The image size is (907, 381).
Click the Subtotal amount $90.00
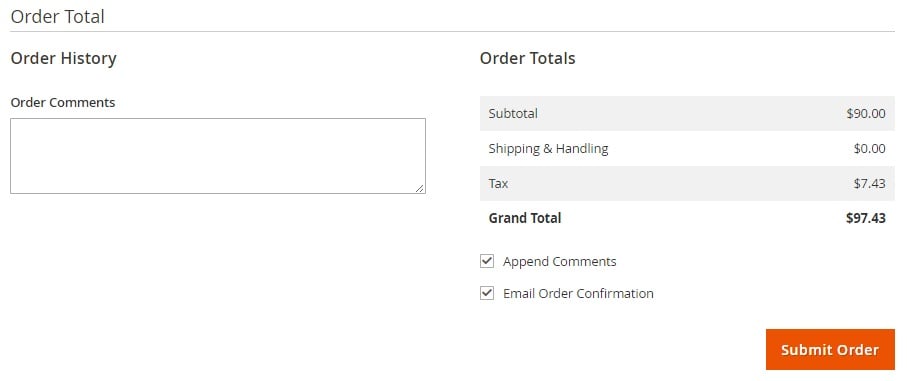click(x=866, y=113)
